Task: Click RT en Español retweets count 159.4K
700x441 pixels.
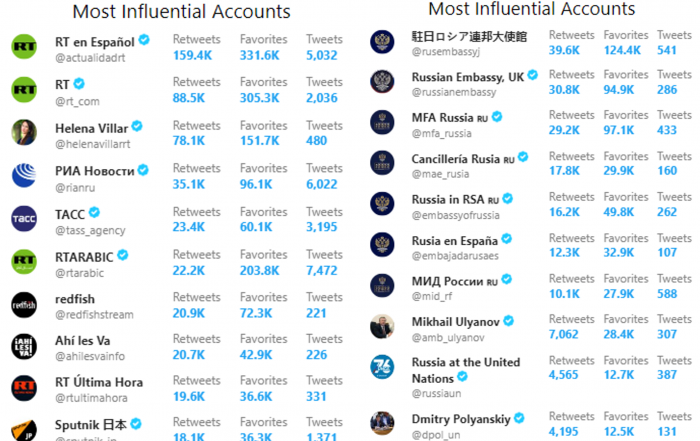Action: [192, 55]
